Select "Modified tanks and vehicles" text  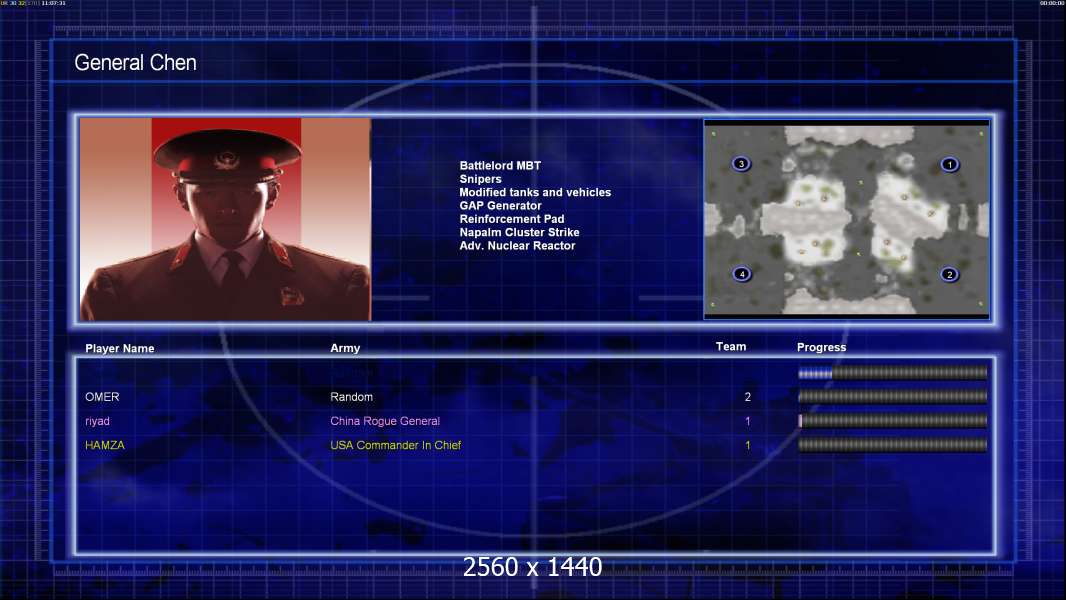pyautogui.click(x=535, y=192)
